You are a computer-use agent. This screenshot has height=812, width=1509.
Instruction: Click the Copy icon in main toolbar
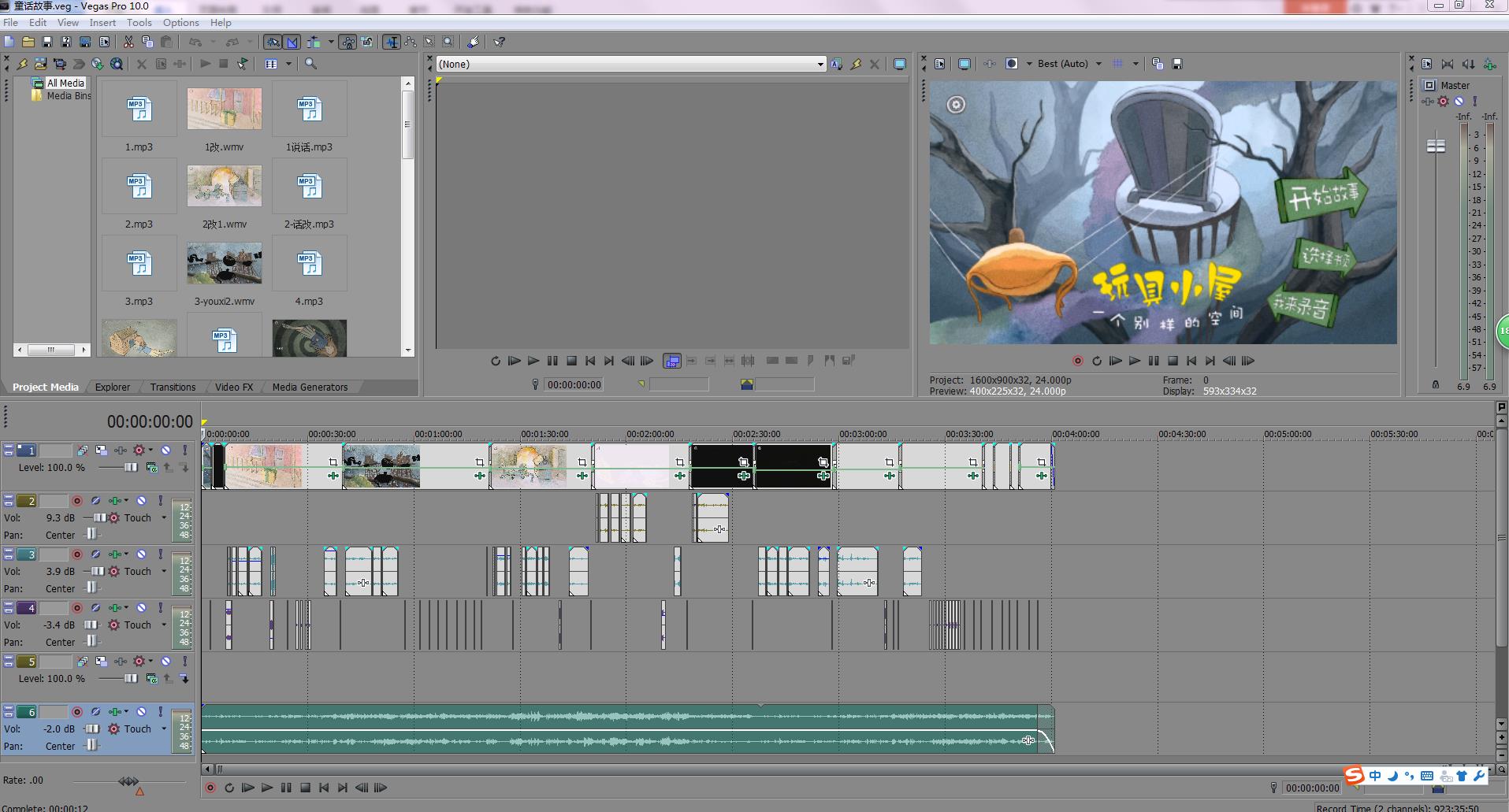coord(147,42)
